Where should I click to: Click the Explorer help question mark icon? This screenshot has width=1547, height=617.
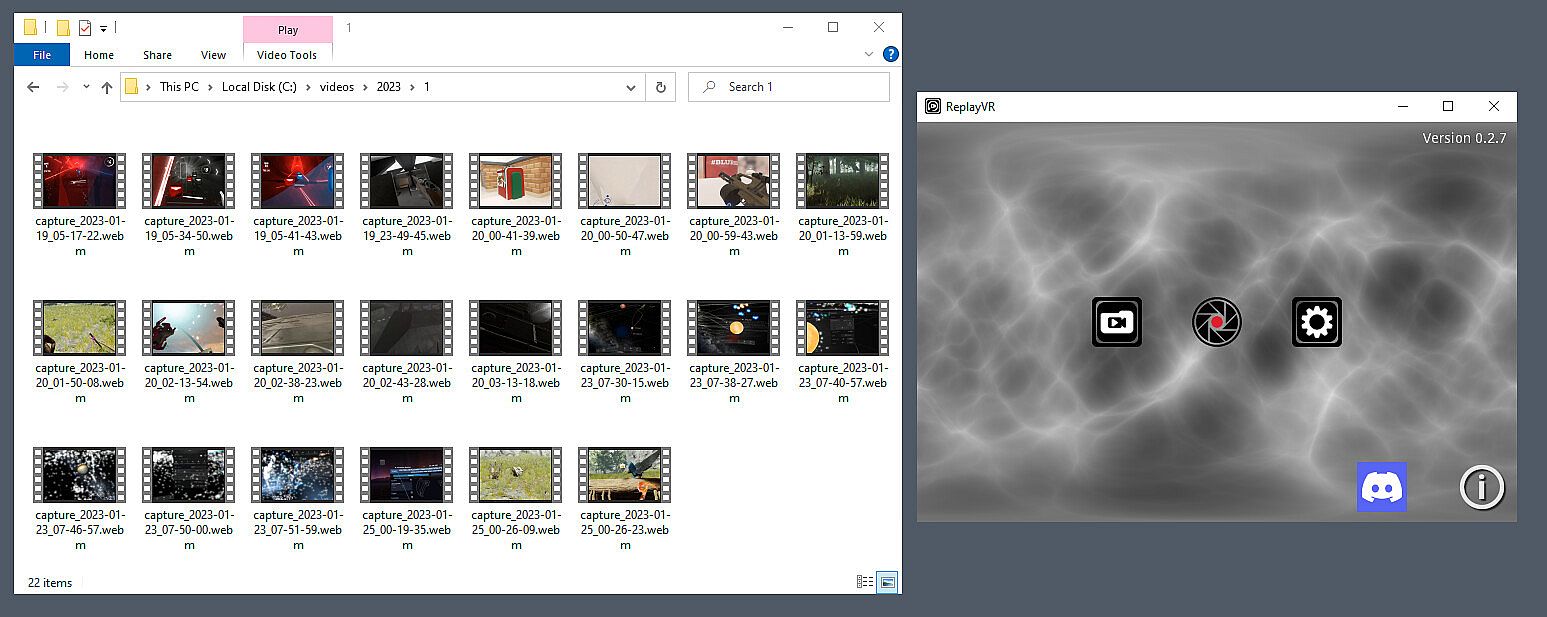pyautogui.click(x=890, y=54)
